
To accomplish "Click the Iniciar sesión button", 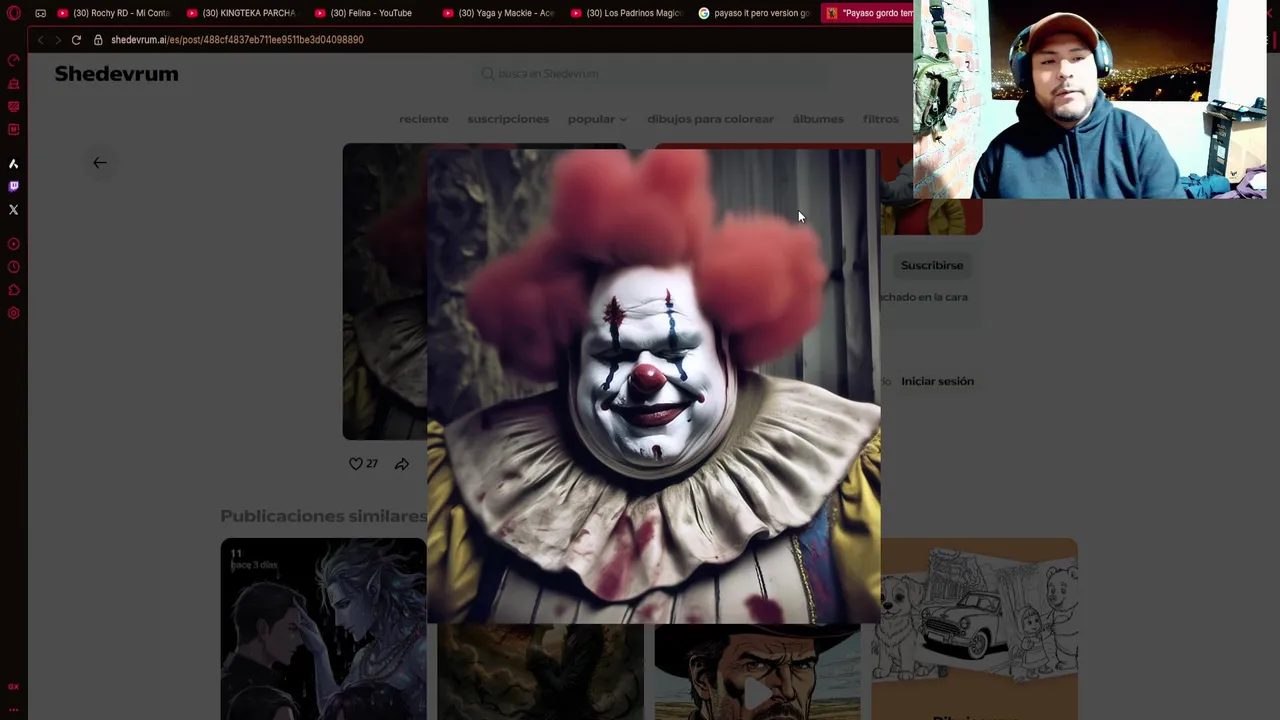I will (937, 381).
